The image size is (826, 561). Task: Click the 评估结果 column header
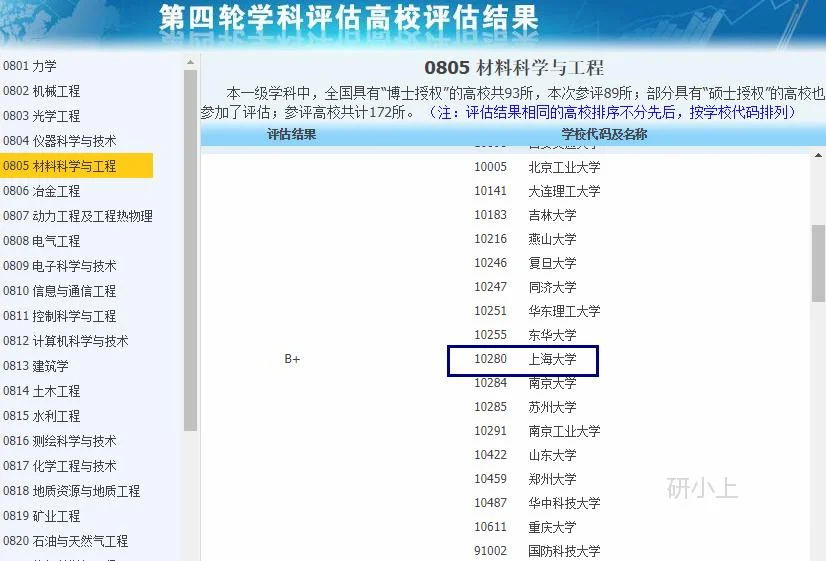click(291, 134)
